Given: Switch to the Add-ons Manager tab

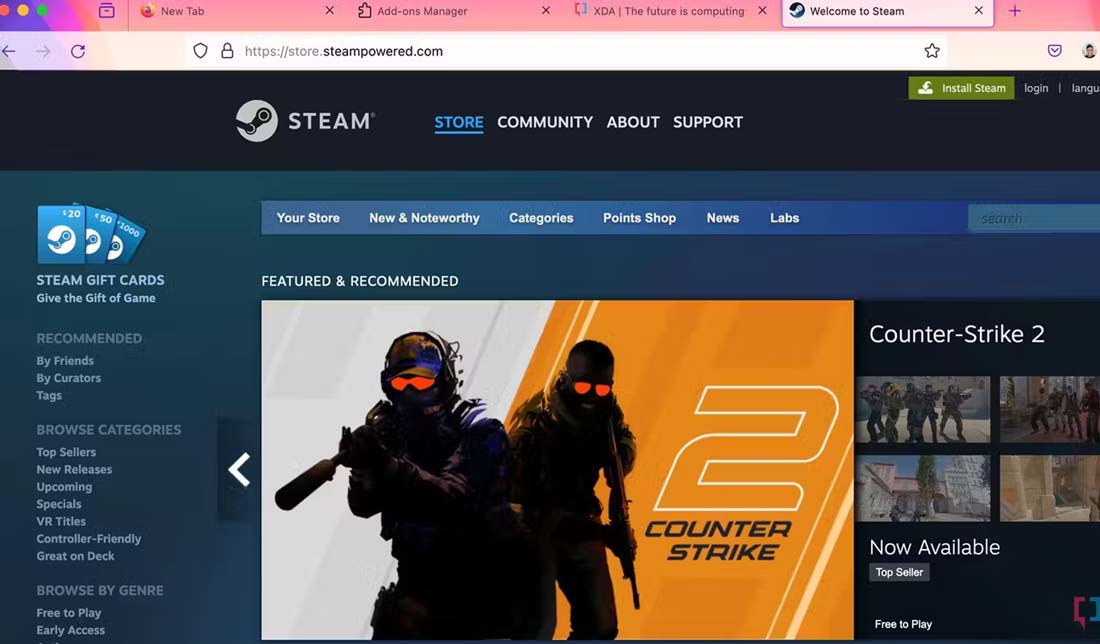Looking at the screenshot, I should [421, 11].
